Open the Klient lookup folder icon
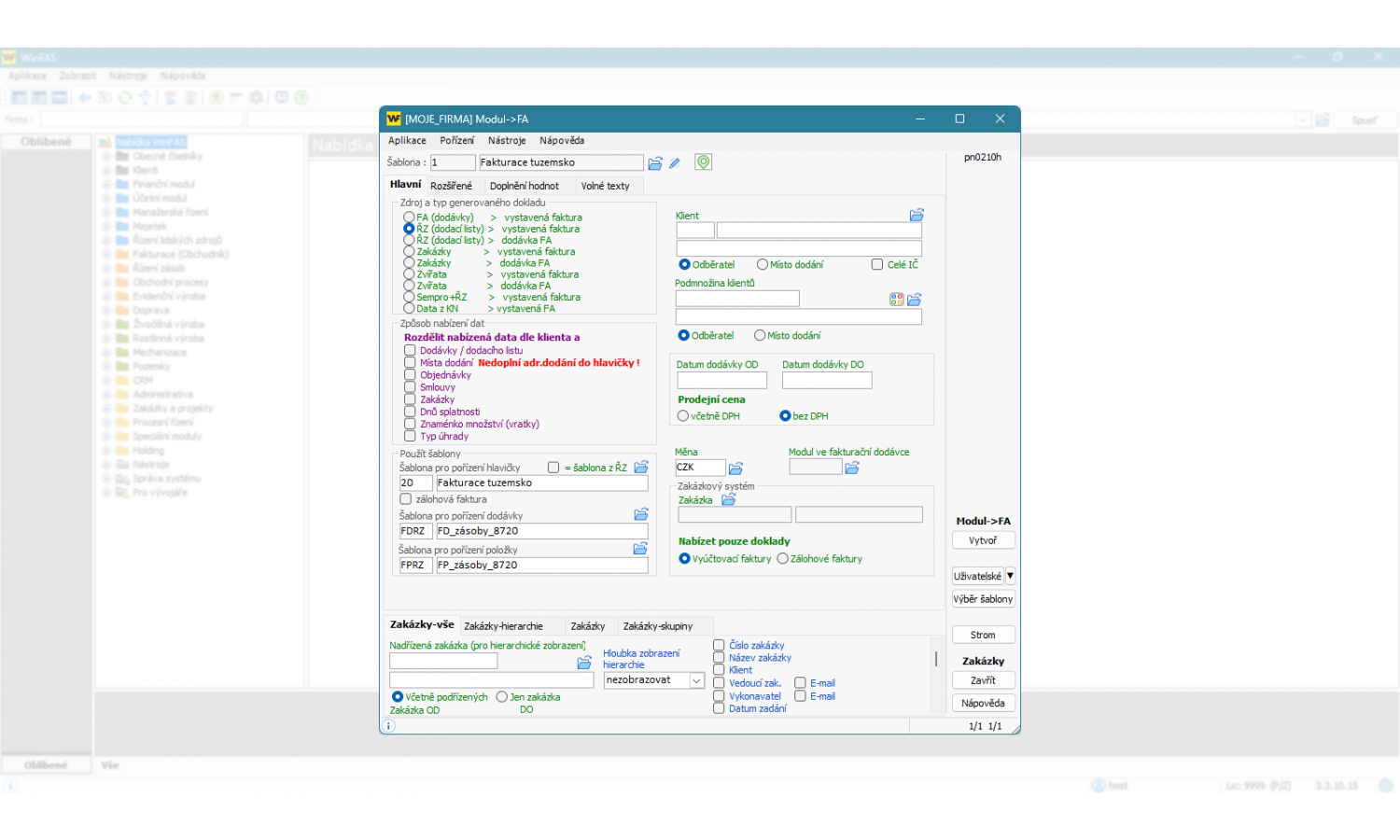Viewport: 1400px width, 840px height. (917, 215)
